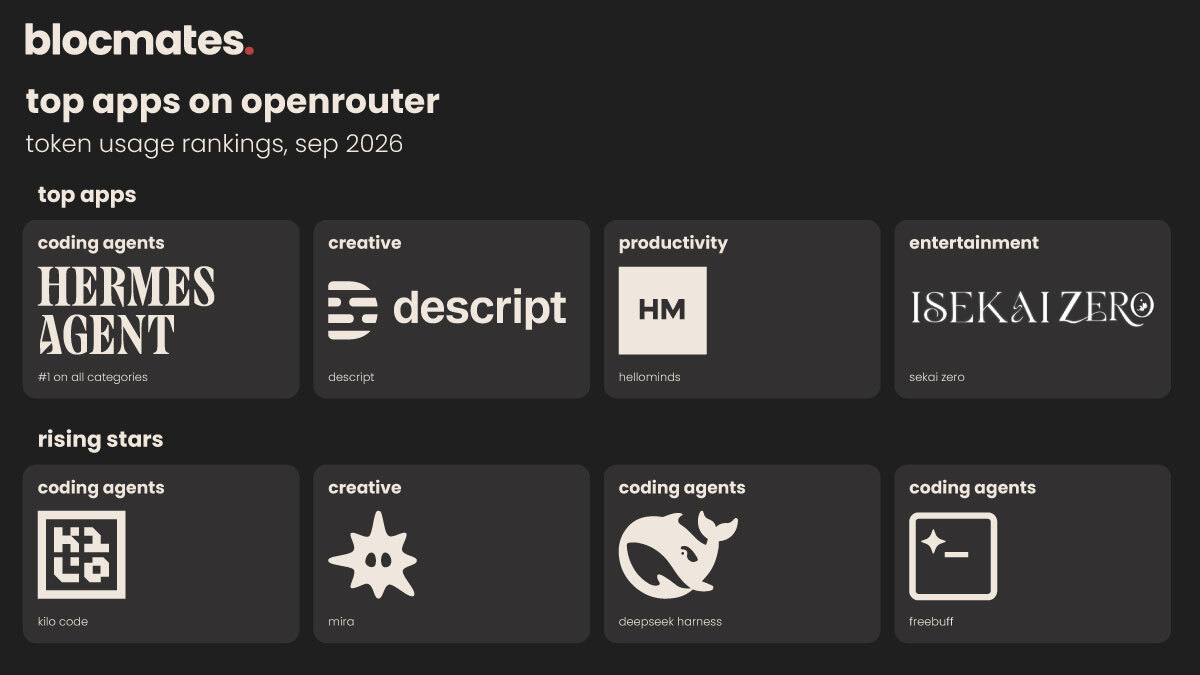Image resolution: width=1200 pixels, height=675 pixels.
Task: Open the HM hellominds square logo
Action: pos(662,310)
